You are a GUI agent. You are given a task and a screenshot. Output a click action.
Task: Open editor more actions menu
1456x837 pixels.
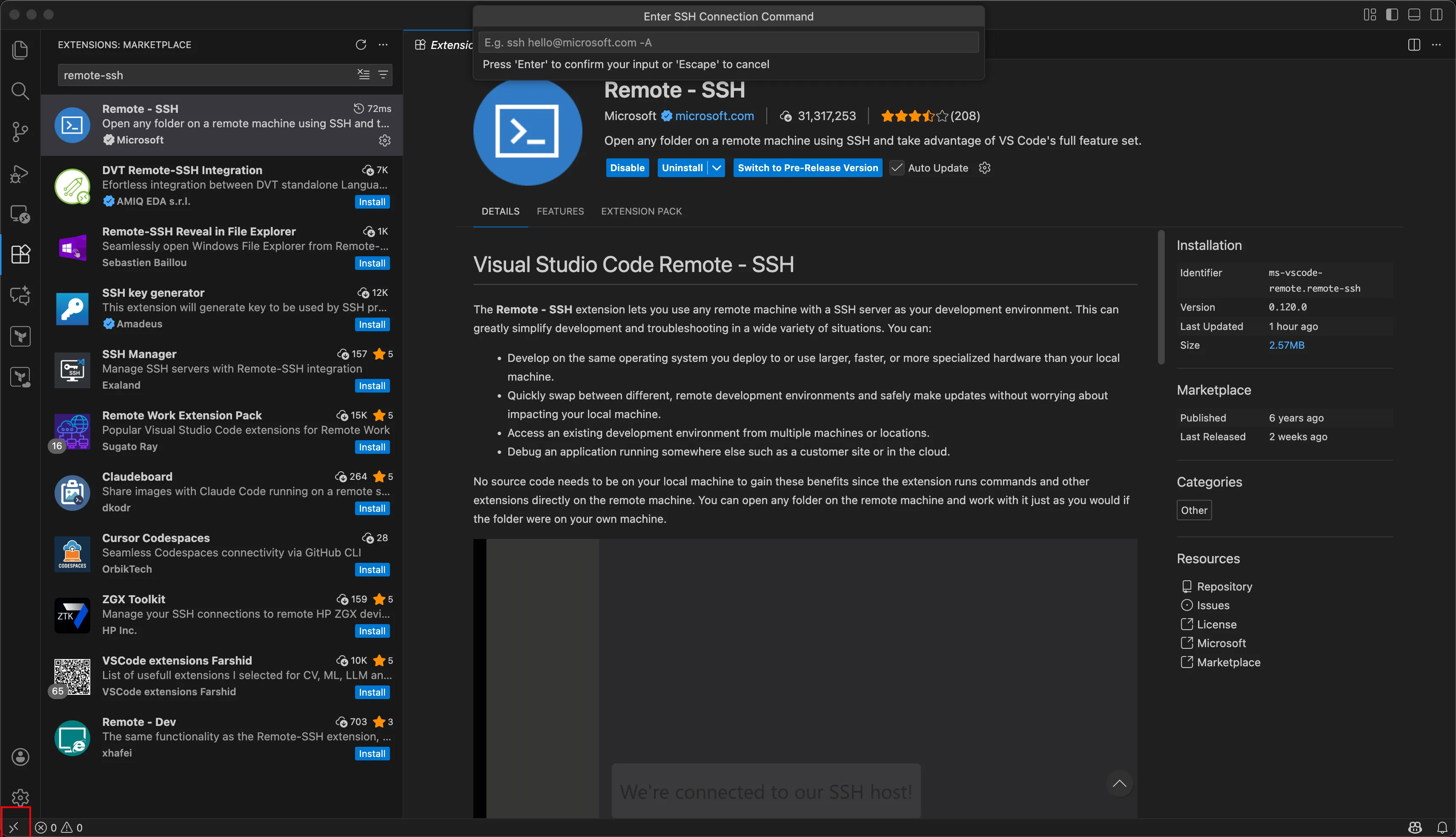1436,45
